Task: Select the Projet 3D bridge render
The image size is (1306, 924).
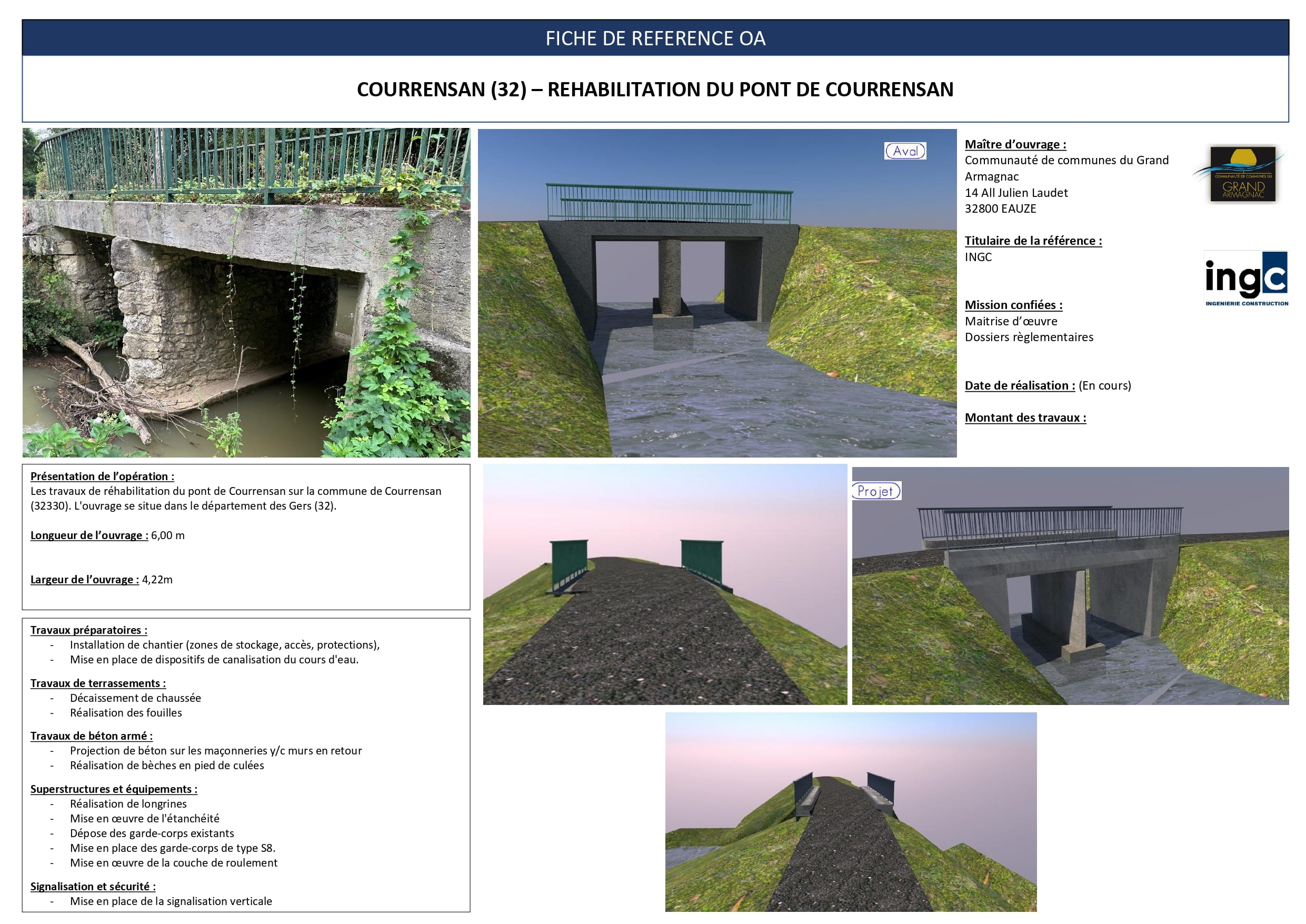Action: (1070, 586)
